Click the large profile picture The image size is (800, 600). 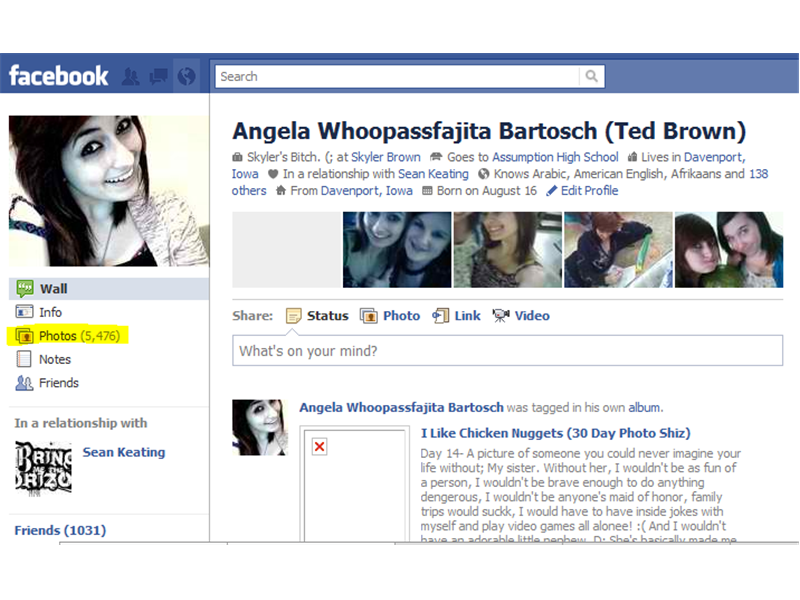[x=109, y=191]
